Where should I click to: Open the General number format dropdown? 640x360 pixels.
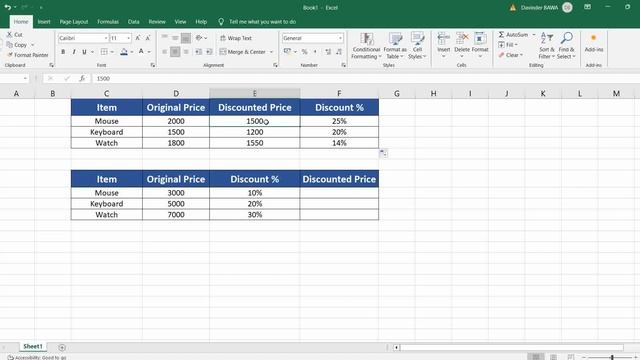click(x=340, y=38)
